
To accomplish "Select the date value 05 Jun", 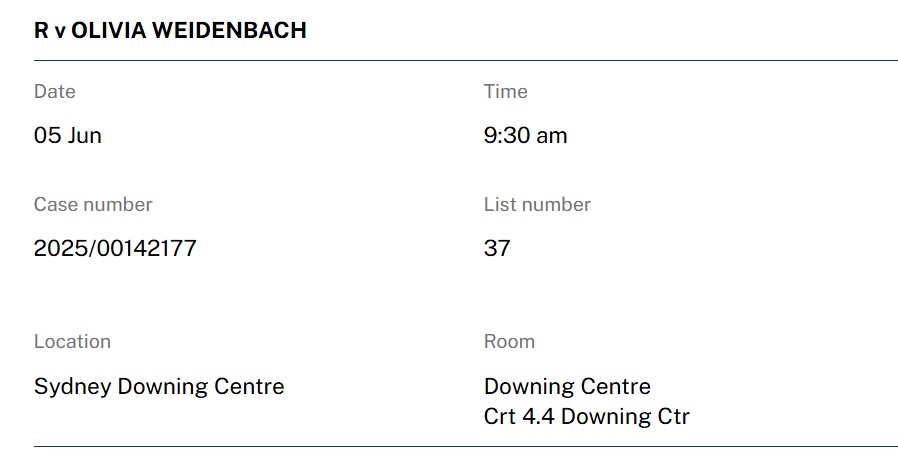I will tap(68, 136).
